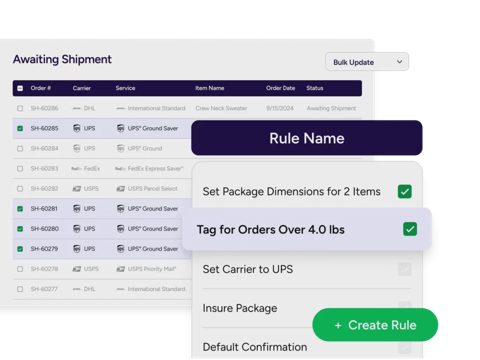Disable Set Package Dimensions for 2 Items rule
The image size is (480, 360).
[405, 192]
